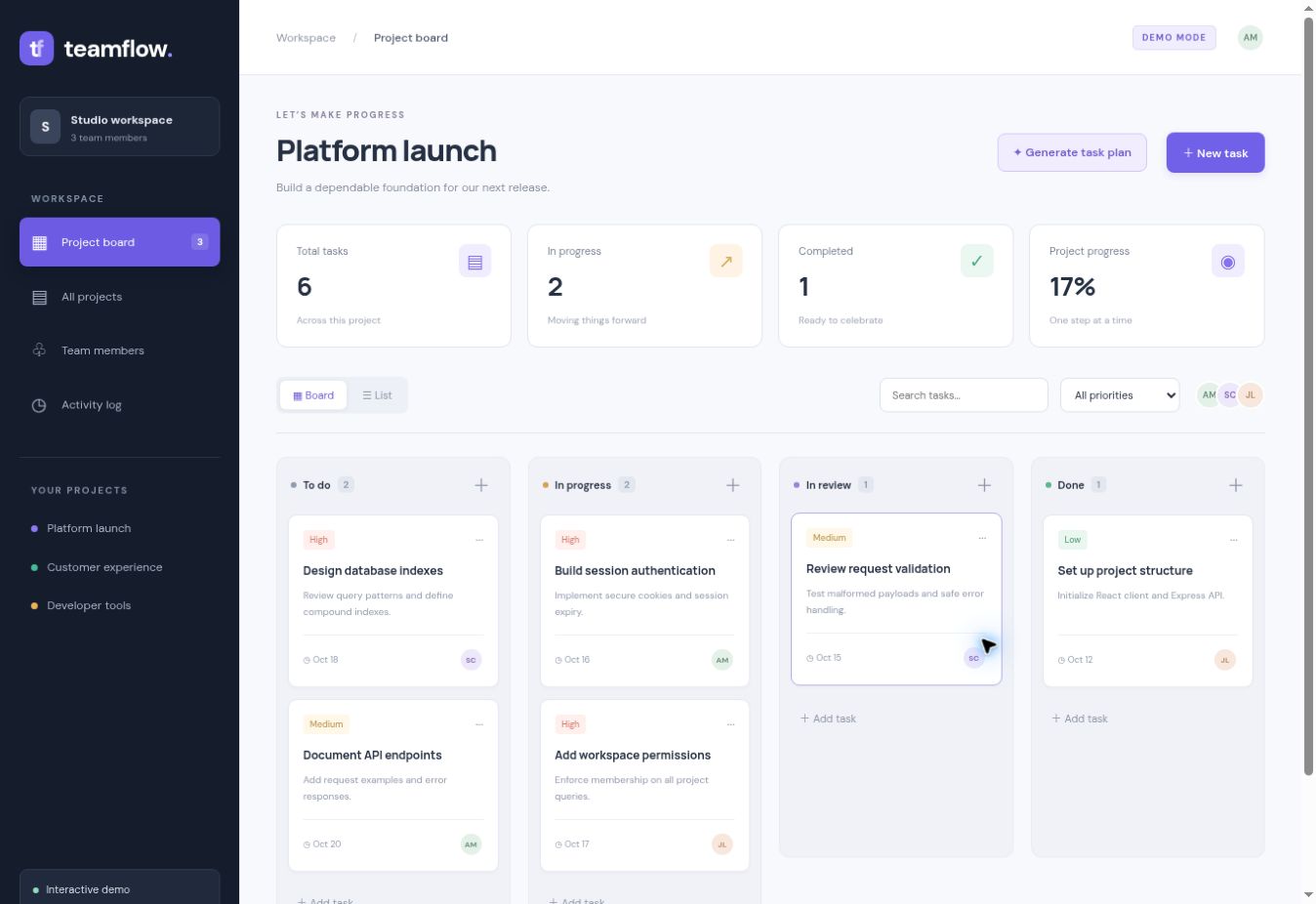This screenshot has width=1316, height=904.
Task: Filter by JL member avatar
Action: coord(1251,395)
